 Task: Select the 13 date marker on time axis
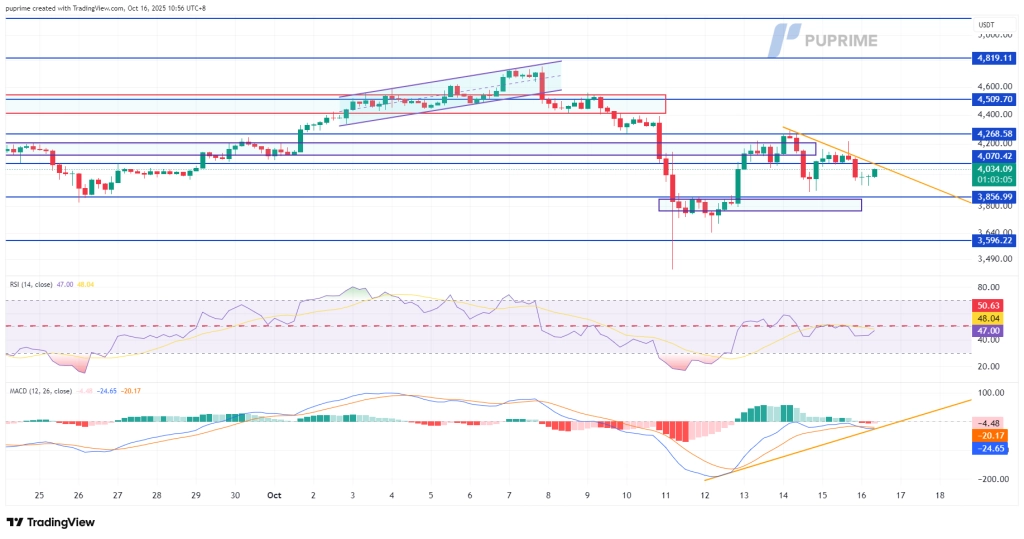743,495
